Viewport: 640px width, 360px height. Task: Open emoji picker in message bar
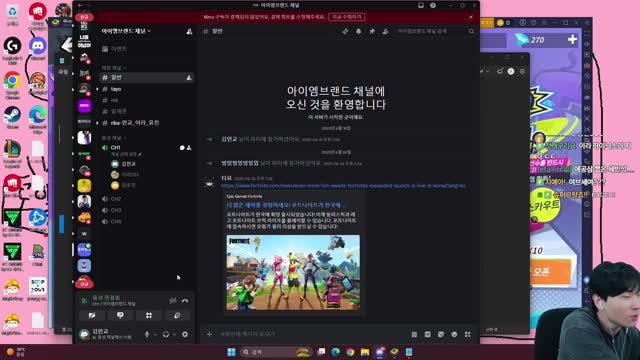pyautogui.click(x=454, y=334)
